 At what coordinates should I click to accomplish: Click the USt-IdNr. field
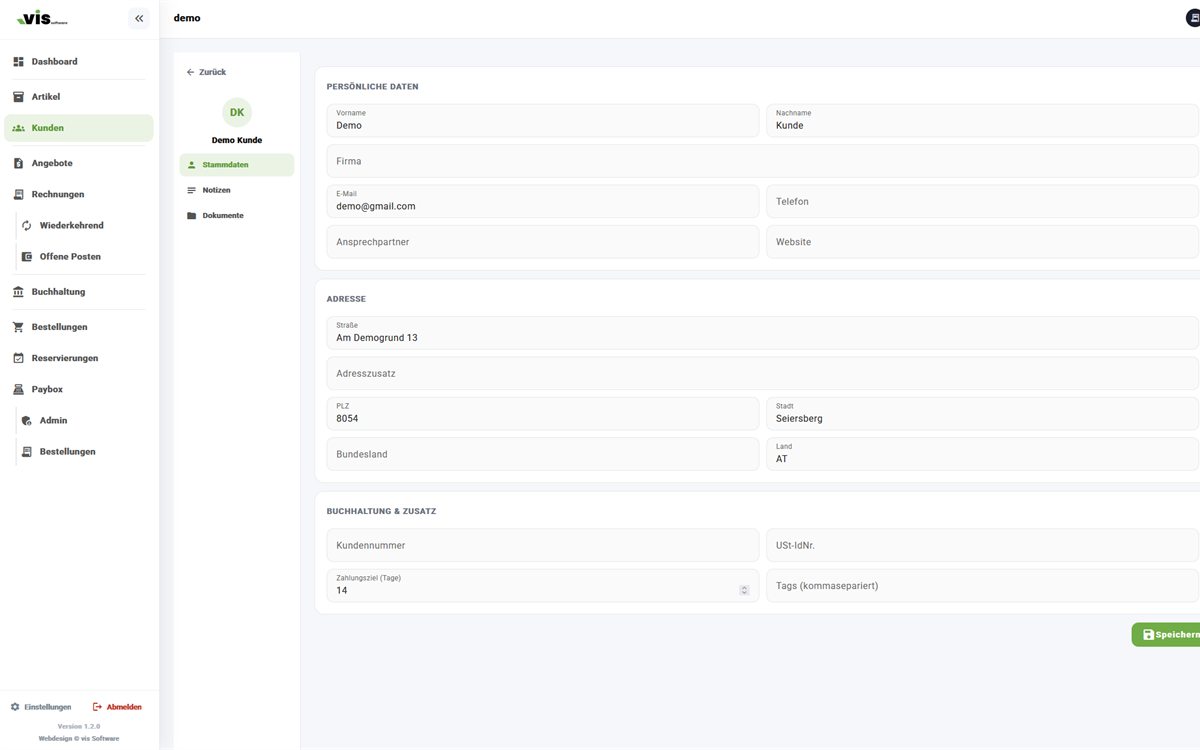(983, 545)
